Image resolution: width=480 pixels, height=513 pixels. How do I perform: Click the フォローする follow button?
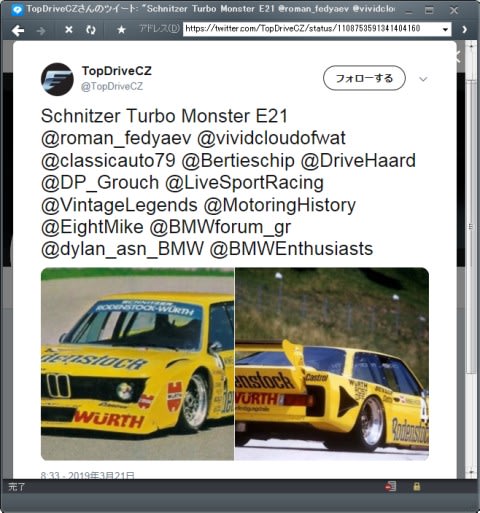[364, 78]
